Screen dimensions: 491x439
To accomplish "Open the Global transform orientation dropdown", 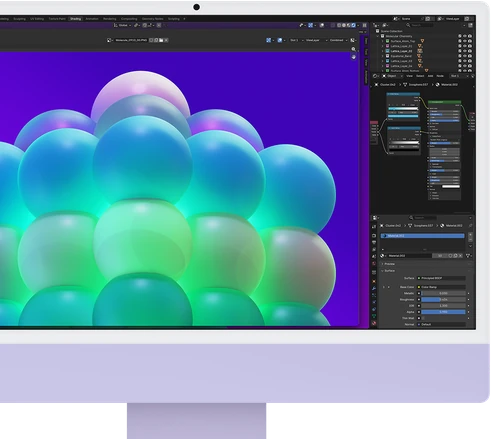I will tap(122, 25).
